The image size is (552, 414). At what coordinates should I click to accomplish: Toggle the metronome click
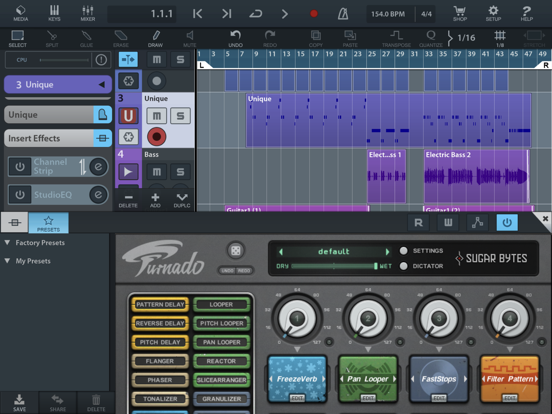pyautogui.click(x=343, y=14)
